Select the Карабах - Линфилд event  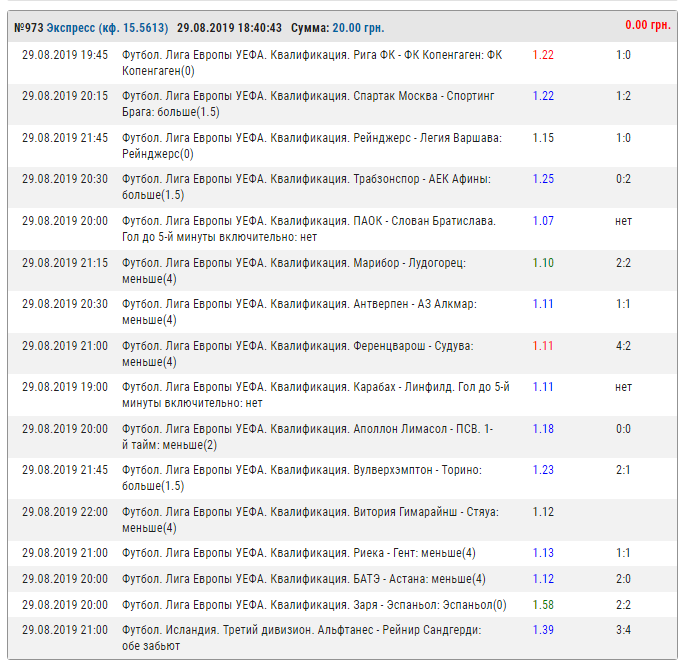coord(316,395)
